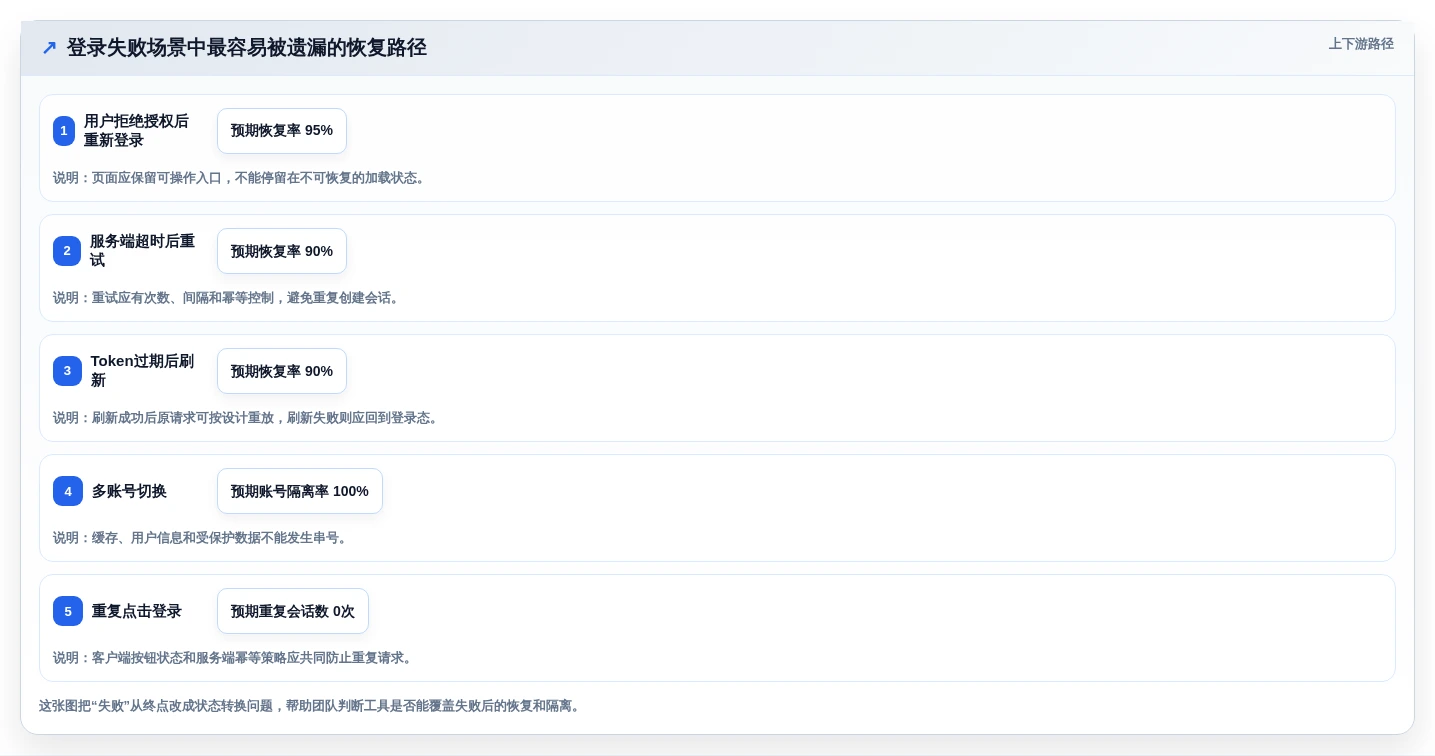This screenshot has width=1435, height=756.
Task: Click the note 缓存、用户信息和受保护数据不能发生串号
Action: [202, 538]
